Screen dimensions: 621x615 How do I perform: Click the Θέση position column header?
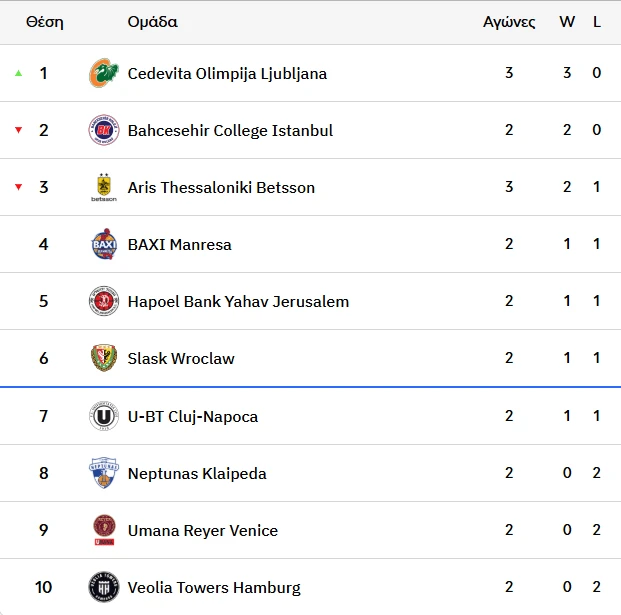coord(44,22)
